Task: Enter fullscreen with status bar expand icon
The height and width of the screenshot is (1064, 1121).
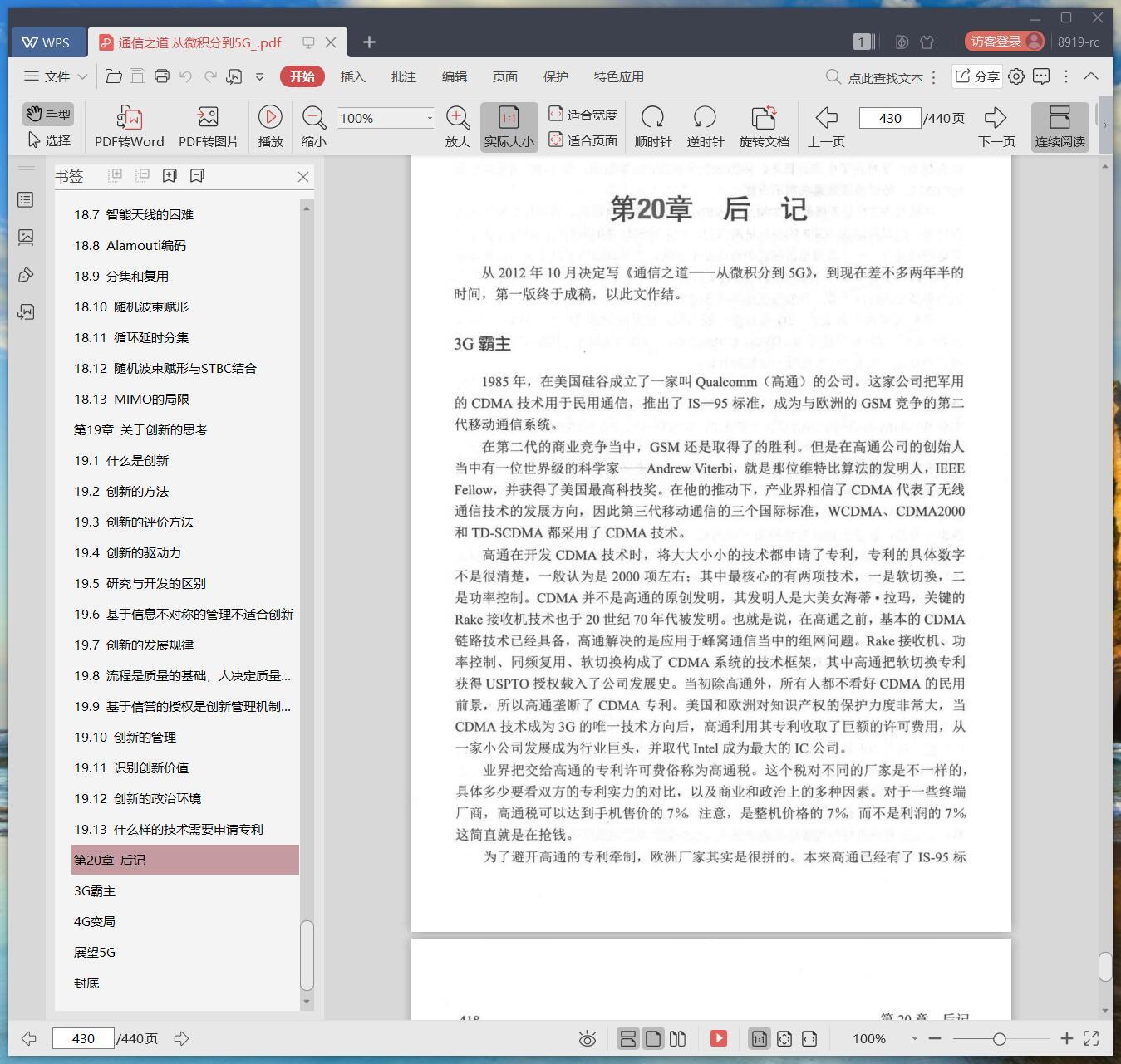Action: pyautogui.click(x=1091, y=1038)
